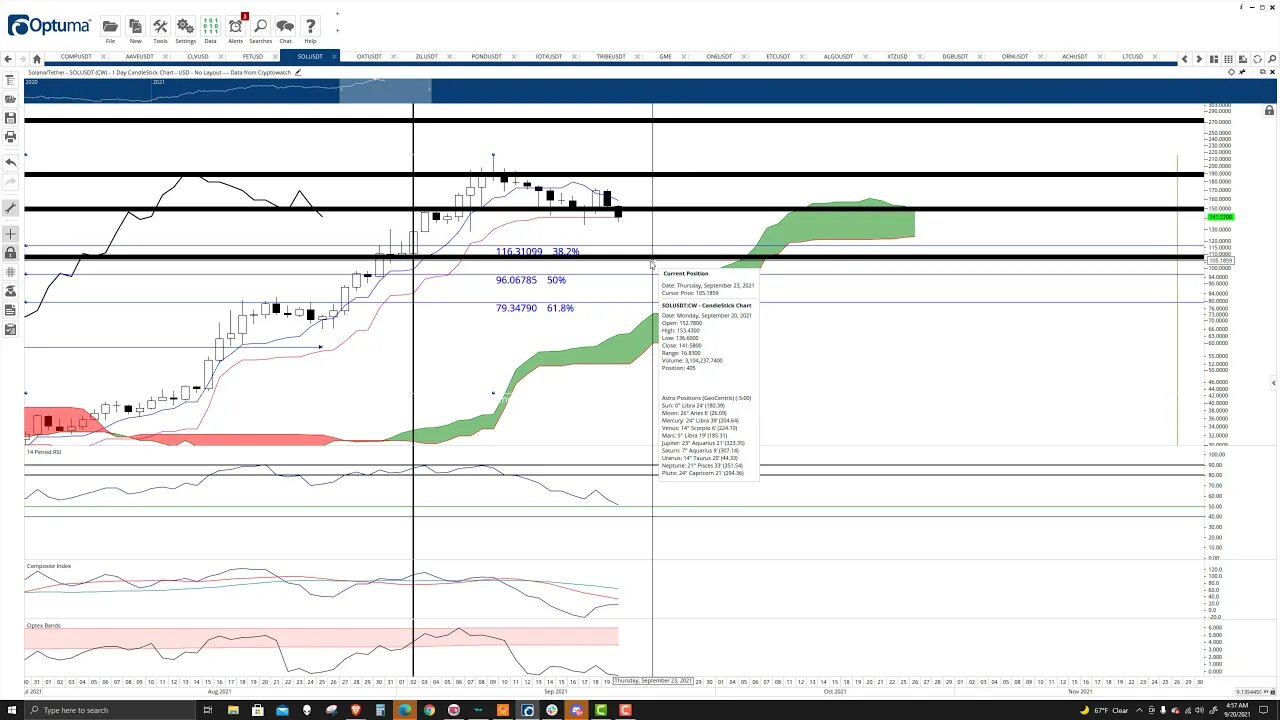The image size is (1280, 720).
Task: Switch to the GME tab
Action: click(x=665, y=57)
